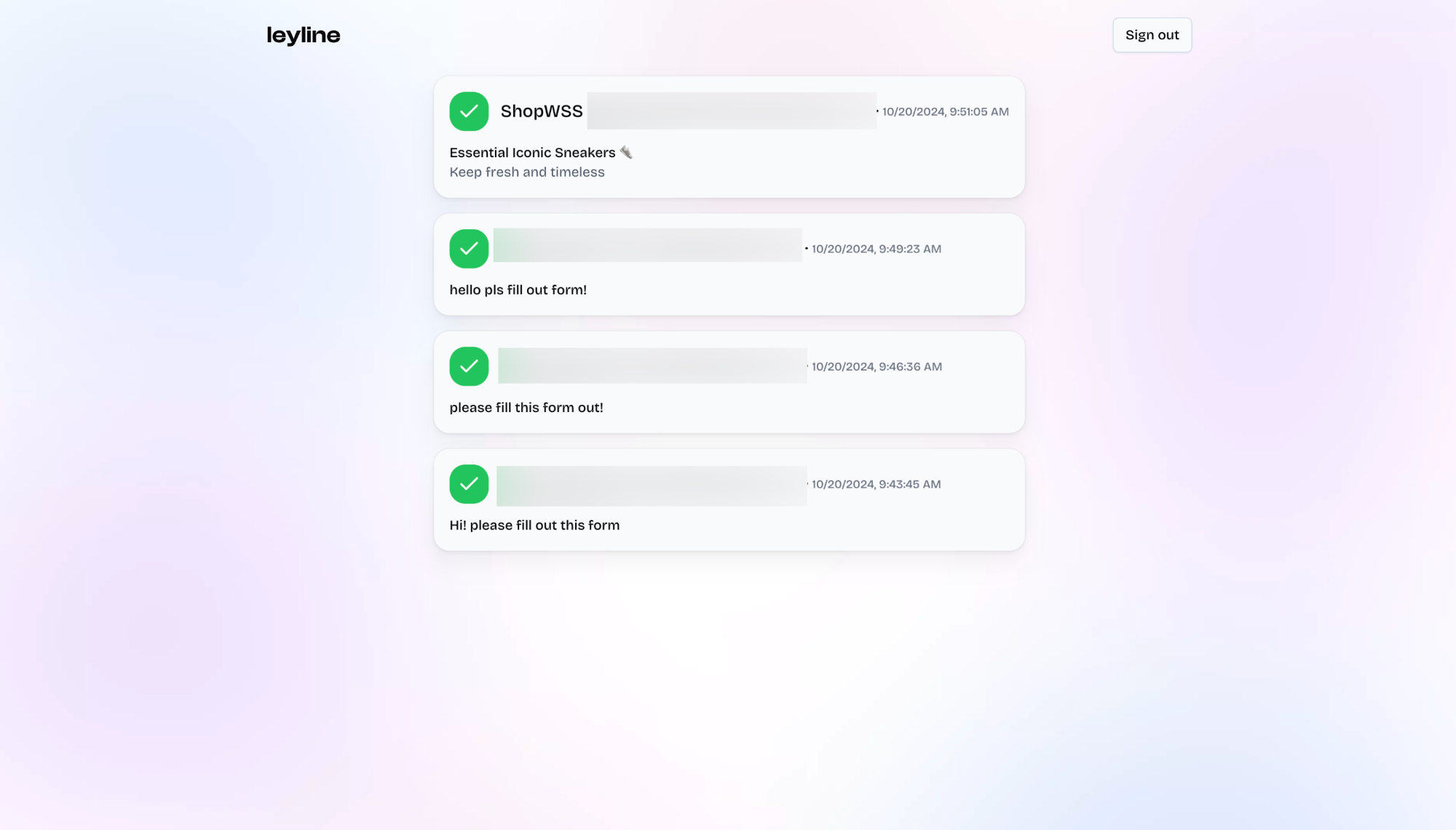Click the 9:43:45 AM timestamp

(876, 484)
